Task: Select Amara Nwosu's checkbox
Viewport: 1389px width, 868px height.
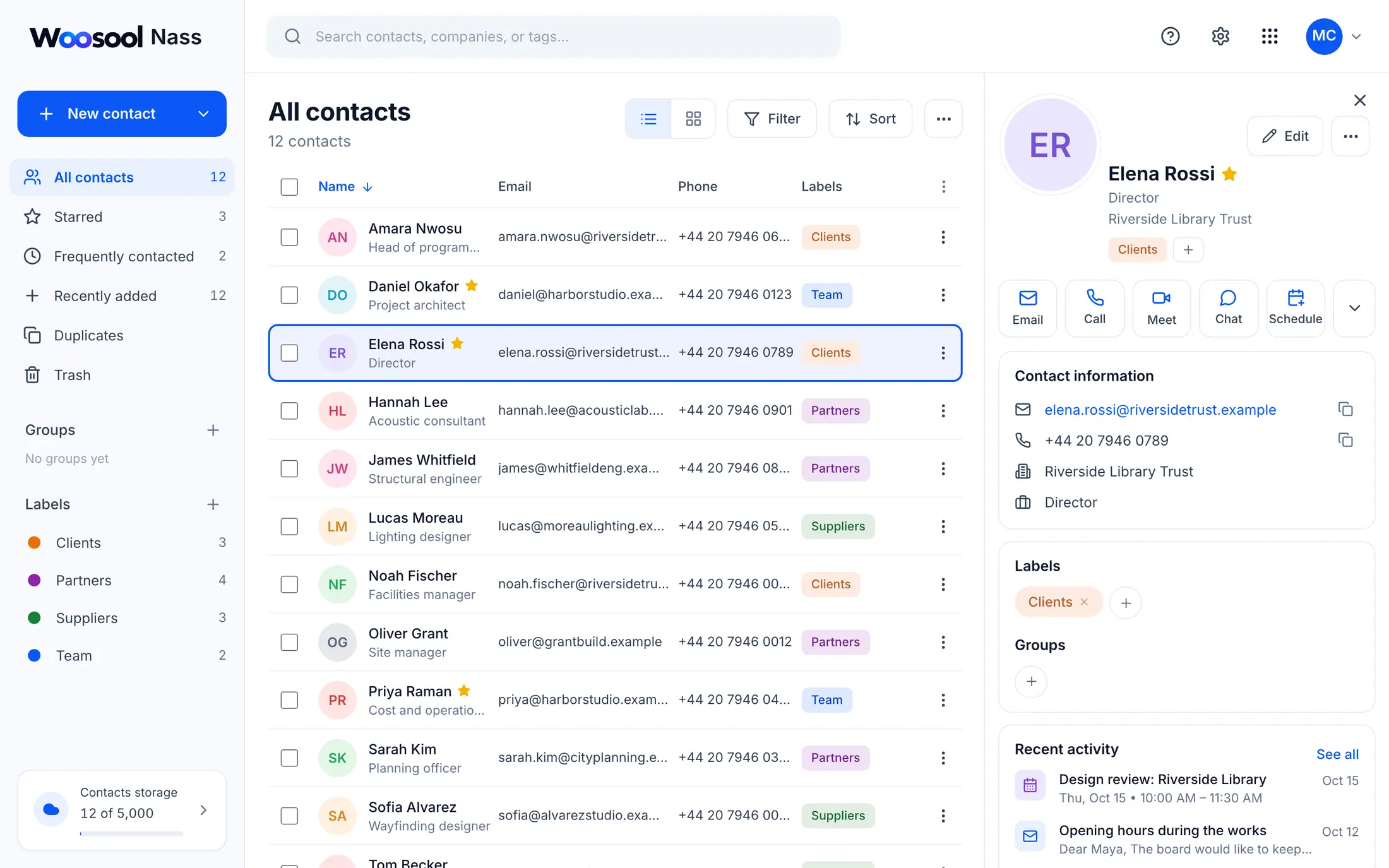Action: 289,237
